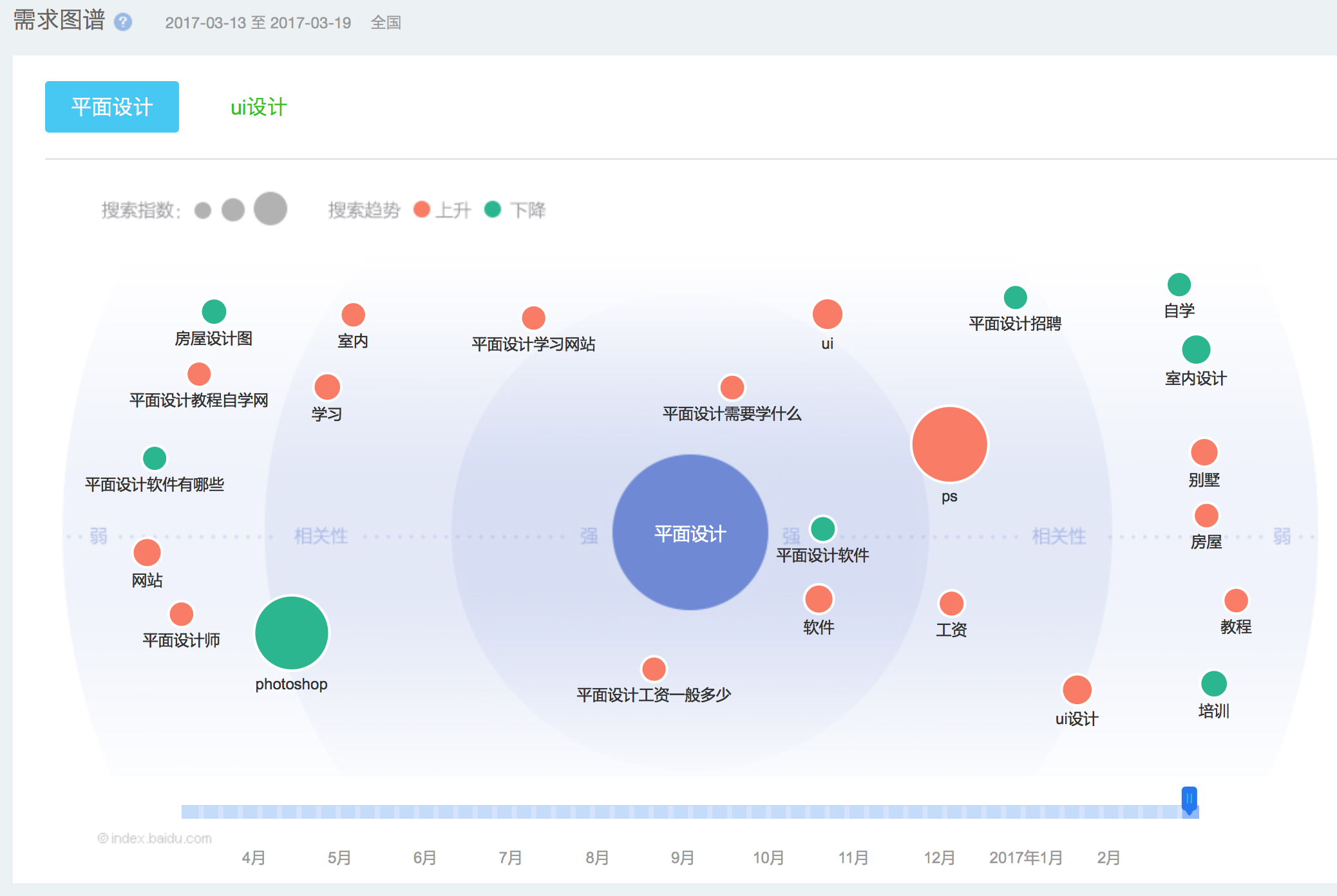The width and height of the screenshot is (1337, 896).
Task: Click the 2017年1月 timeline label
Action: pyautogui.click(x=1025, y=857)
